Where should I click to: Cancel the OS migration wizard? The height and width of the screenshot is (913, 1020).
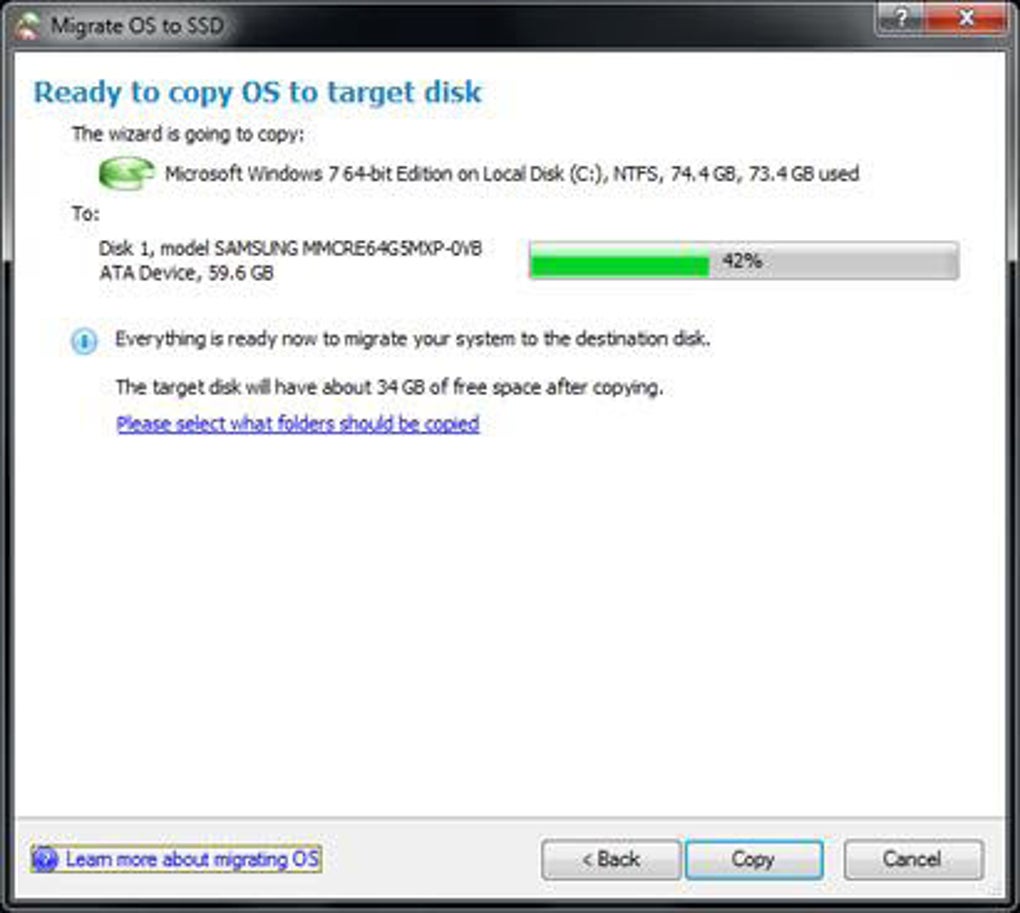913,860
